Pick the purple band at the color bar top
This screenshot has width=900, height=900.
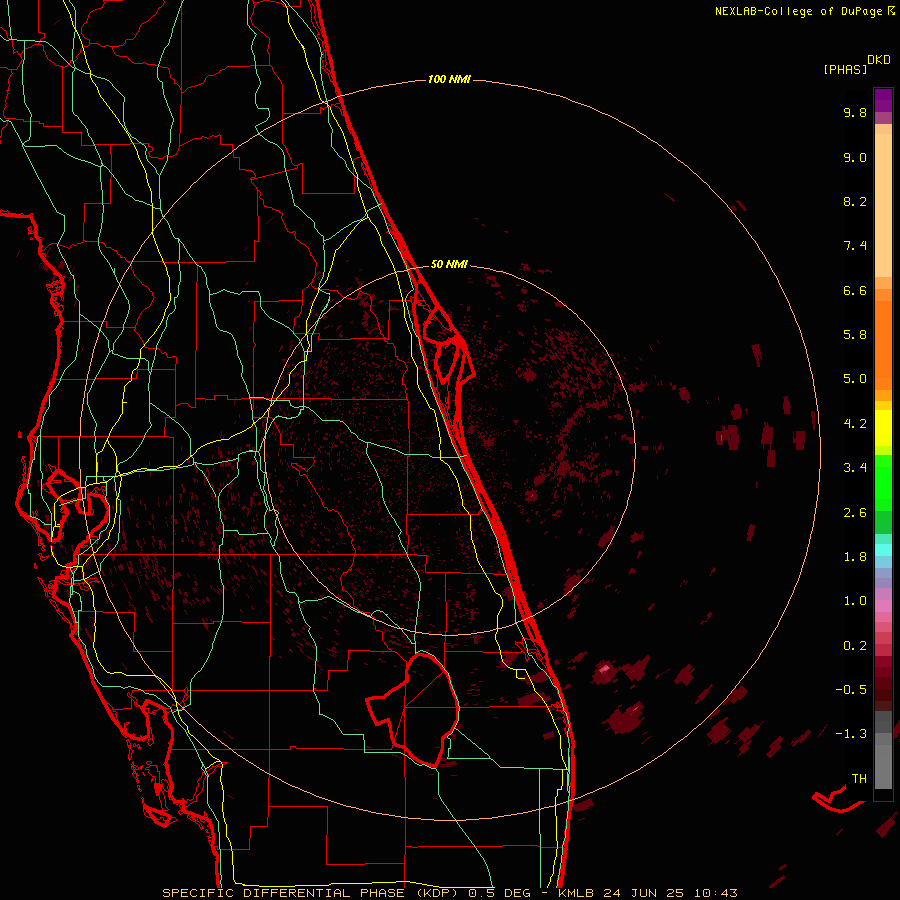click(883, 100)
